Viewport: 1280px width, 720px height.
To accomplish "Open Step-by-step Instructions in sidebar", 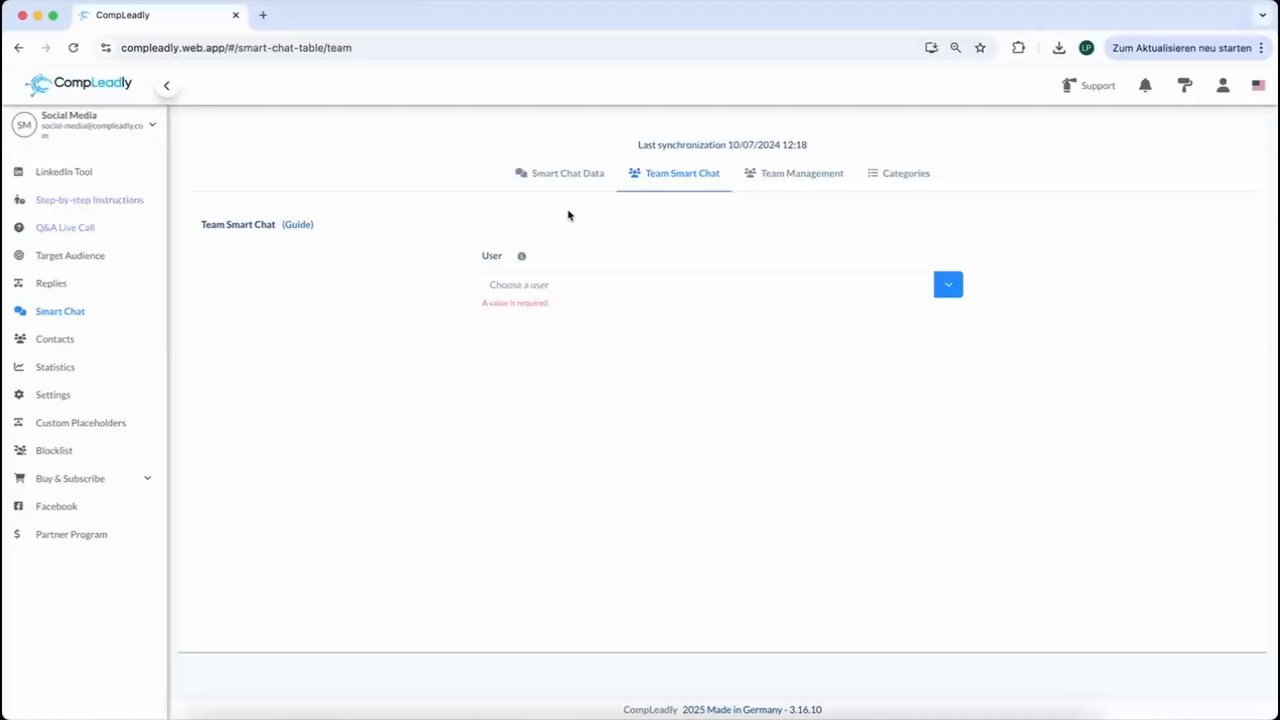I will pos(90,200).
